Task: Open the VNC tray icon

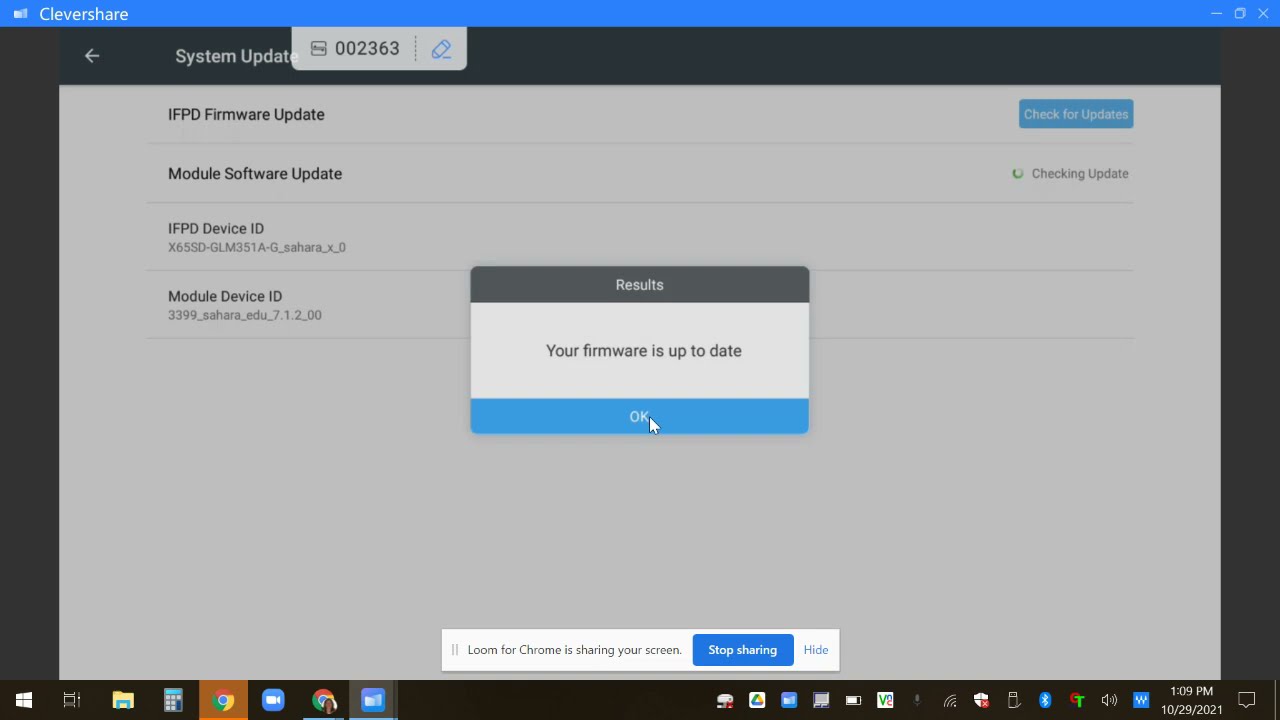Action: [885, 700]
